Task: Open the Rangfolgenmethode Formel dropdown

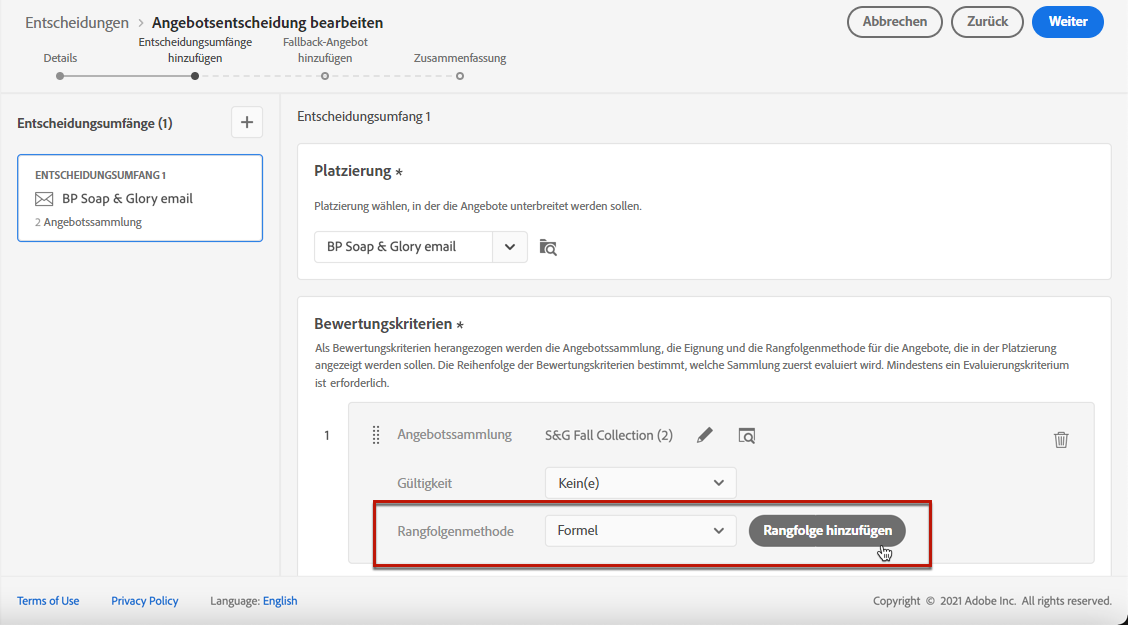Action: click(640, 531)
